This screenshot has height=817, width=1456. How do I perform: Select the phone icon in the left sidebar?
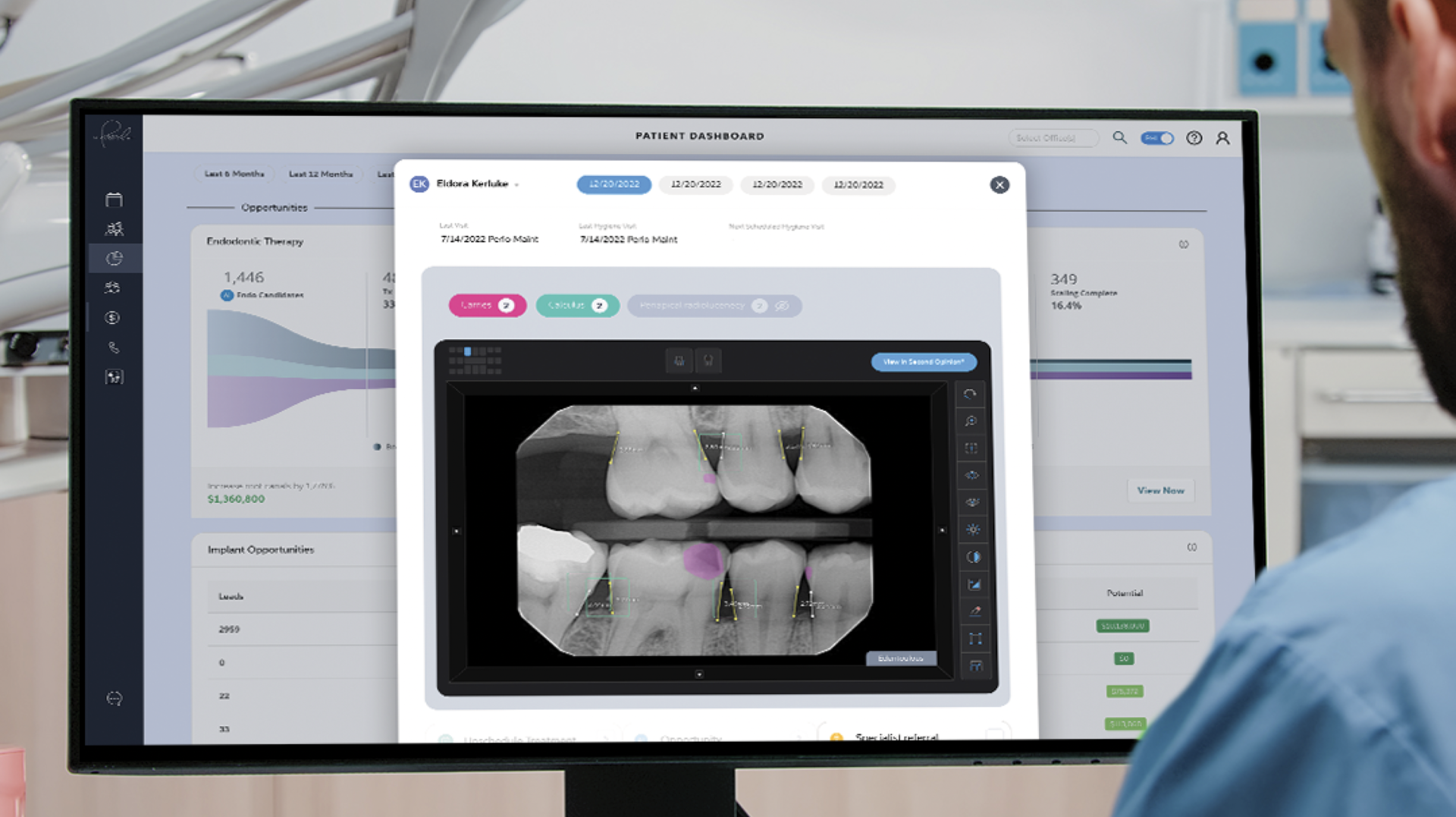(x=114, y=347)
